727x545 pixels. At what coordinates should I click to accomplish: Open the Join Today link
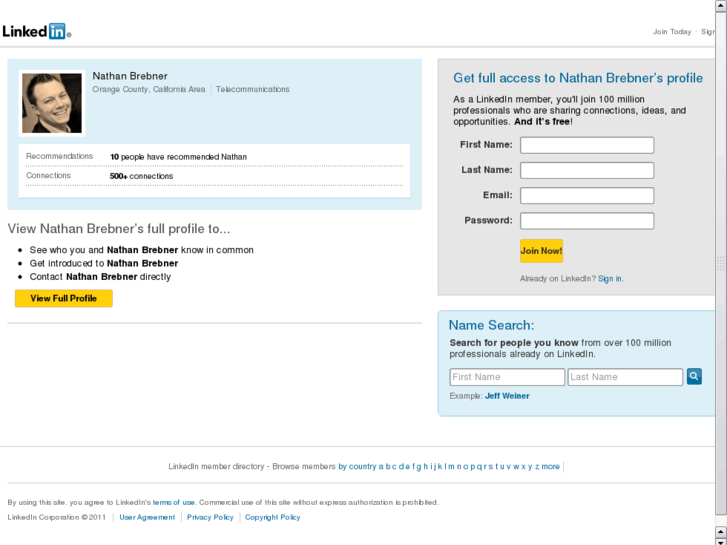click(x=672, y=32)
